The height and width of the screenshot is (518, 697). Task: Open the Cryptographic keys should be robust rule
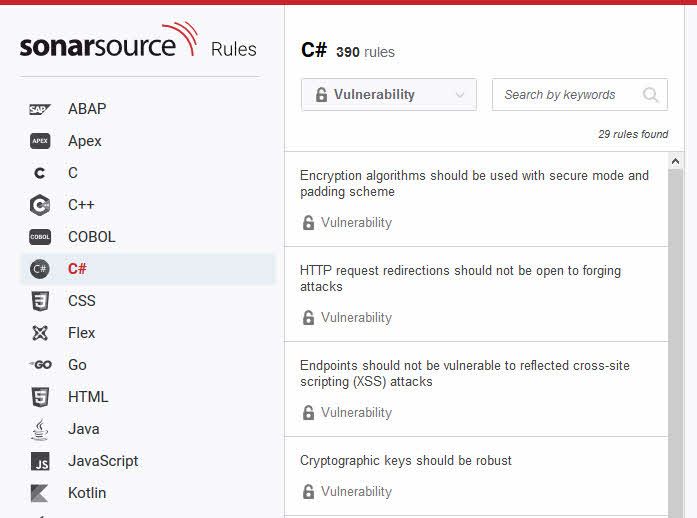click(x=476, y=476)
